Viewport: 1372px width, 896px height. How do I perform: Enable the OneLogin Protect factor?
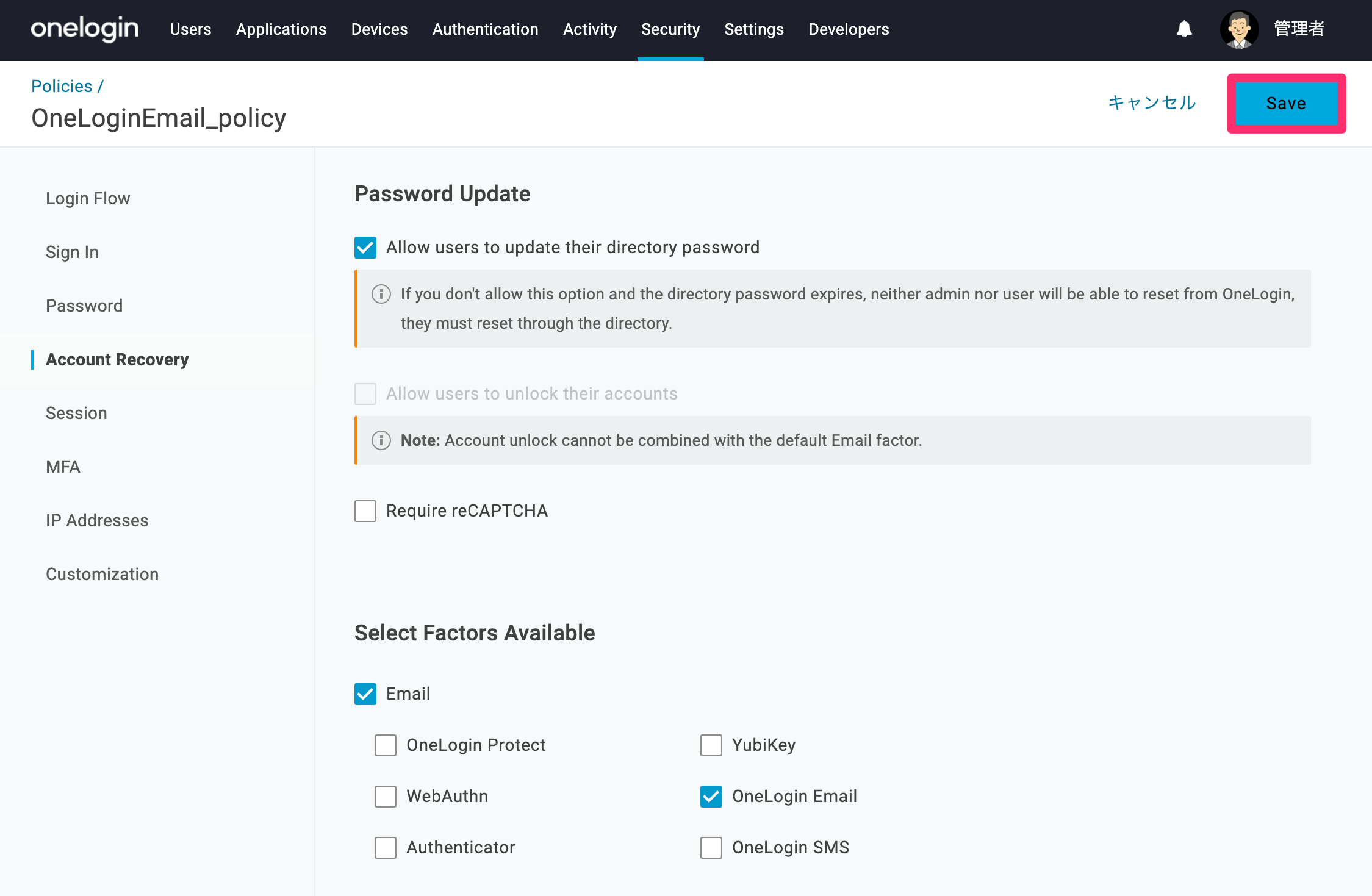(386, 745)
